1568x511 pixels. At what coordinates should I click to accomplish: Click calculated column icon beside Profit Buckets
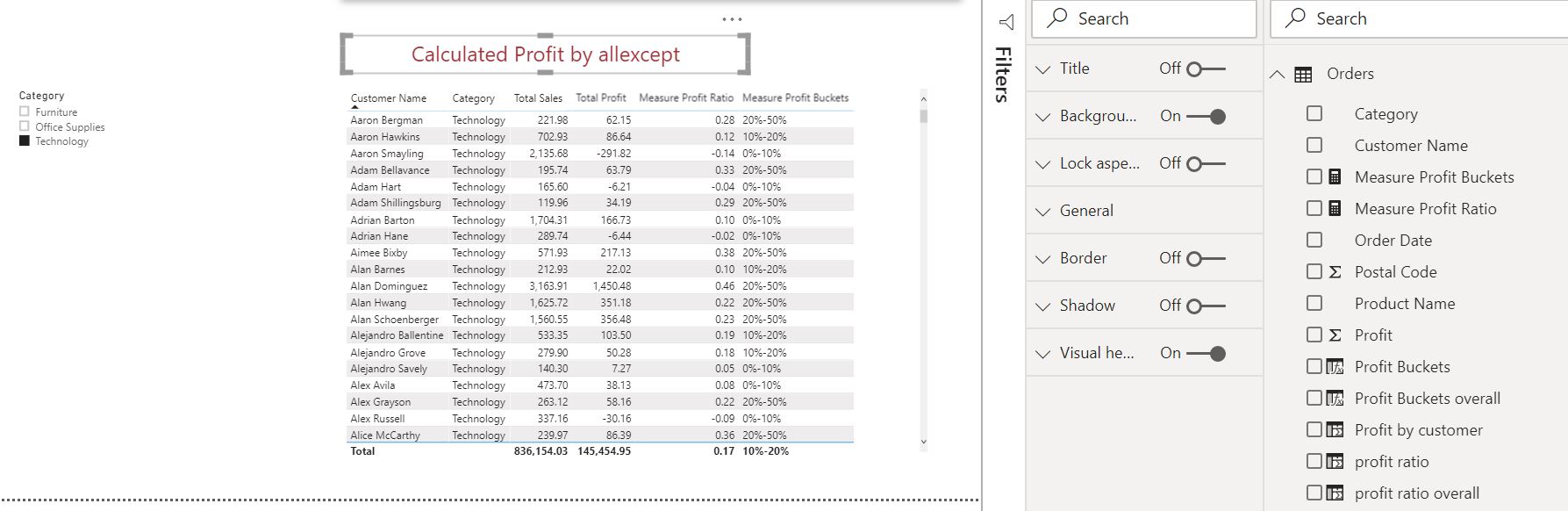1335,367
